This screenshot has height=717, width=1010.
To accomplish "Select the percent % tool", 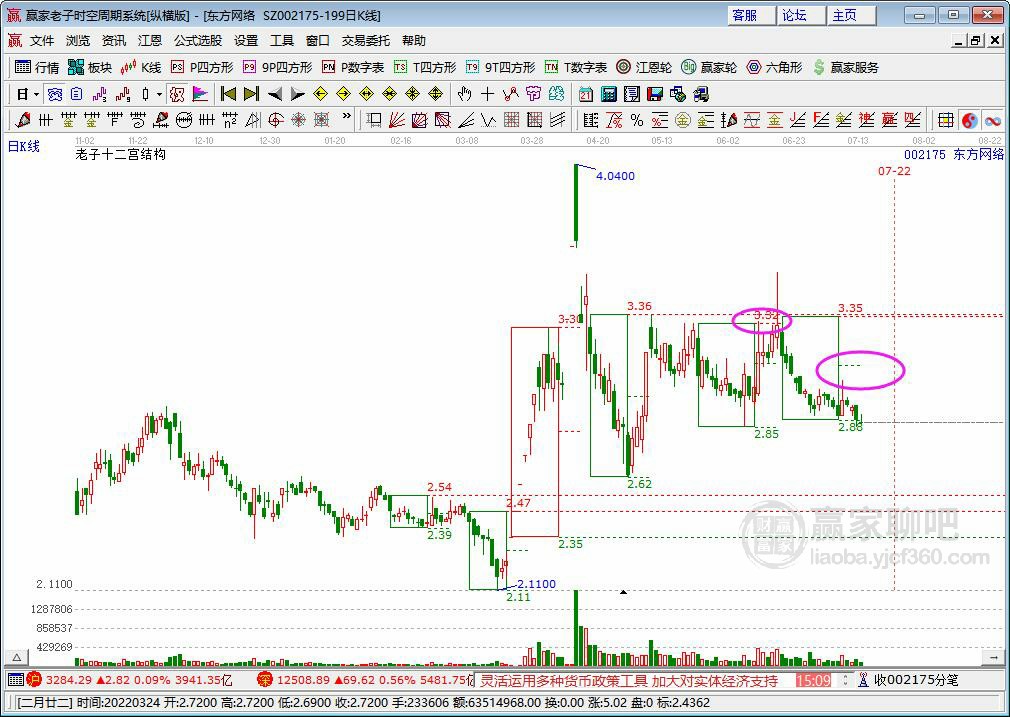I will click(637, 120).
